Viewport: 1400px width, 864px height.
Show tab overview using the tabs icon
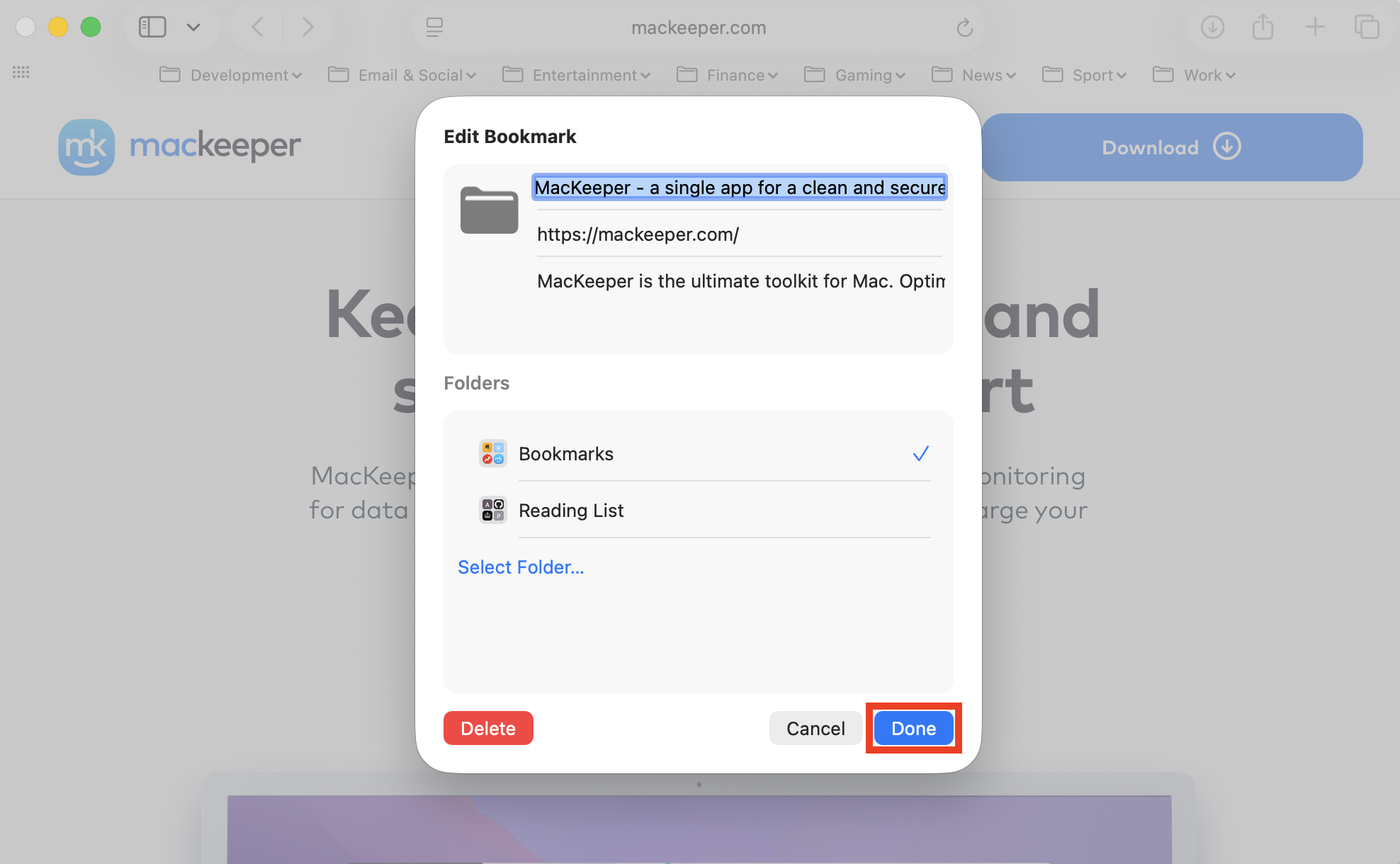pyautogui.click(x=1367, y=27)
